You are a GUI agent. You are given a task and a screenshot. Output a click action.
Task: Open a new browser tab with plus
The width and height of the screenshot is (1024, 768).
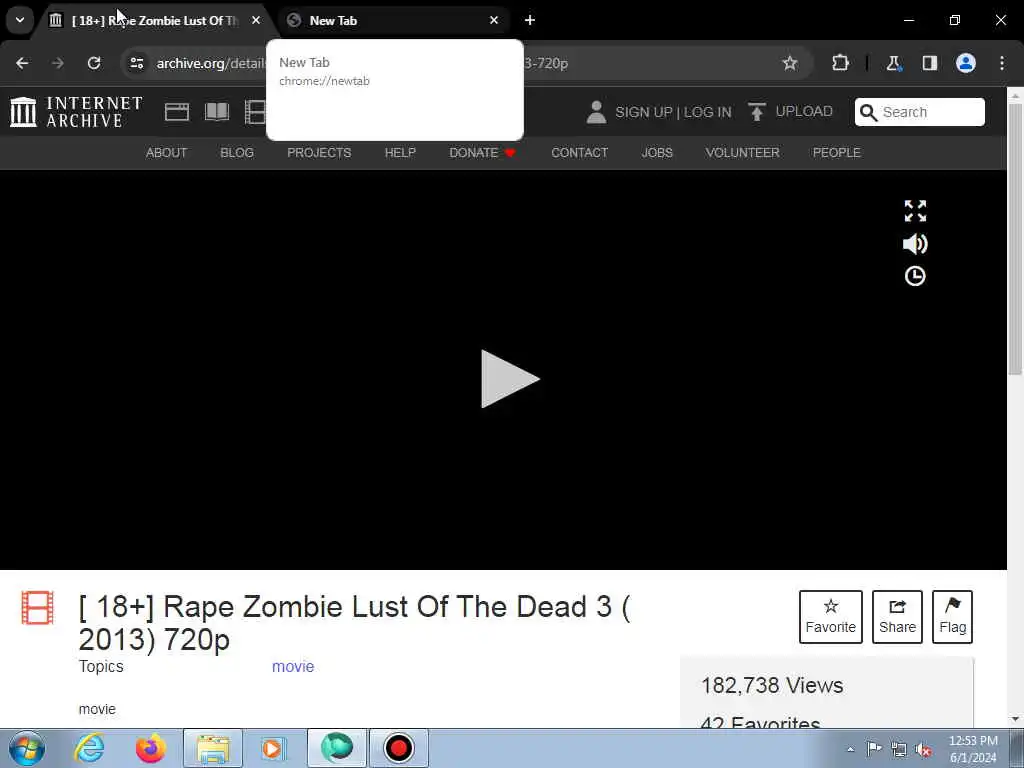tap(530, 20)
